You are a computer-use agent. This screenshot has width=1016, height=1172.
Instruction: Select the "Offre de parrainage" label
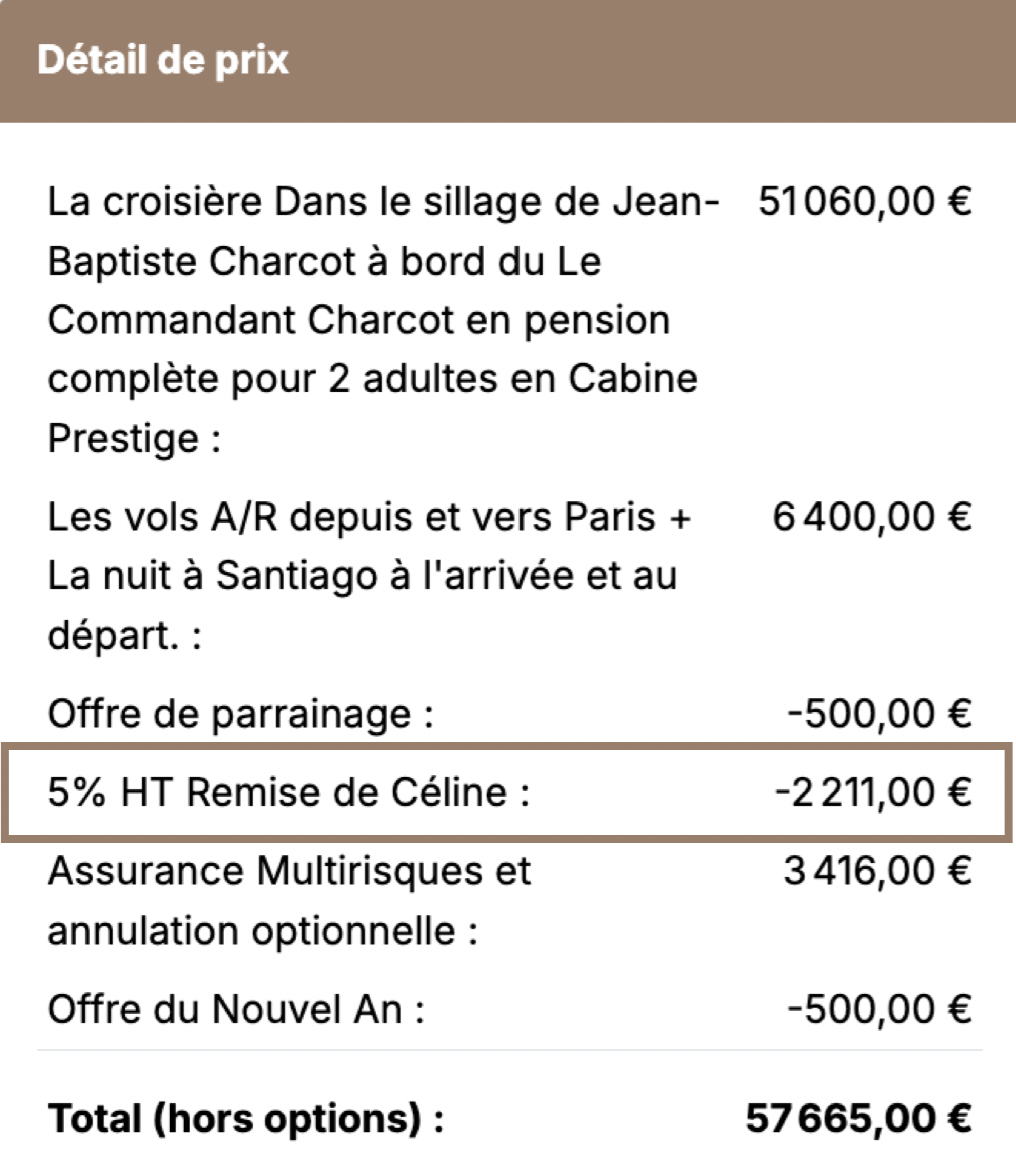240,714
